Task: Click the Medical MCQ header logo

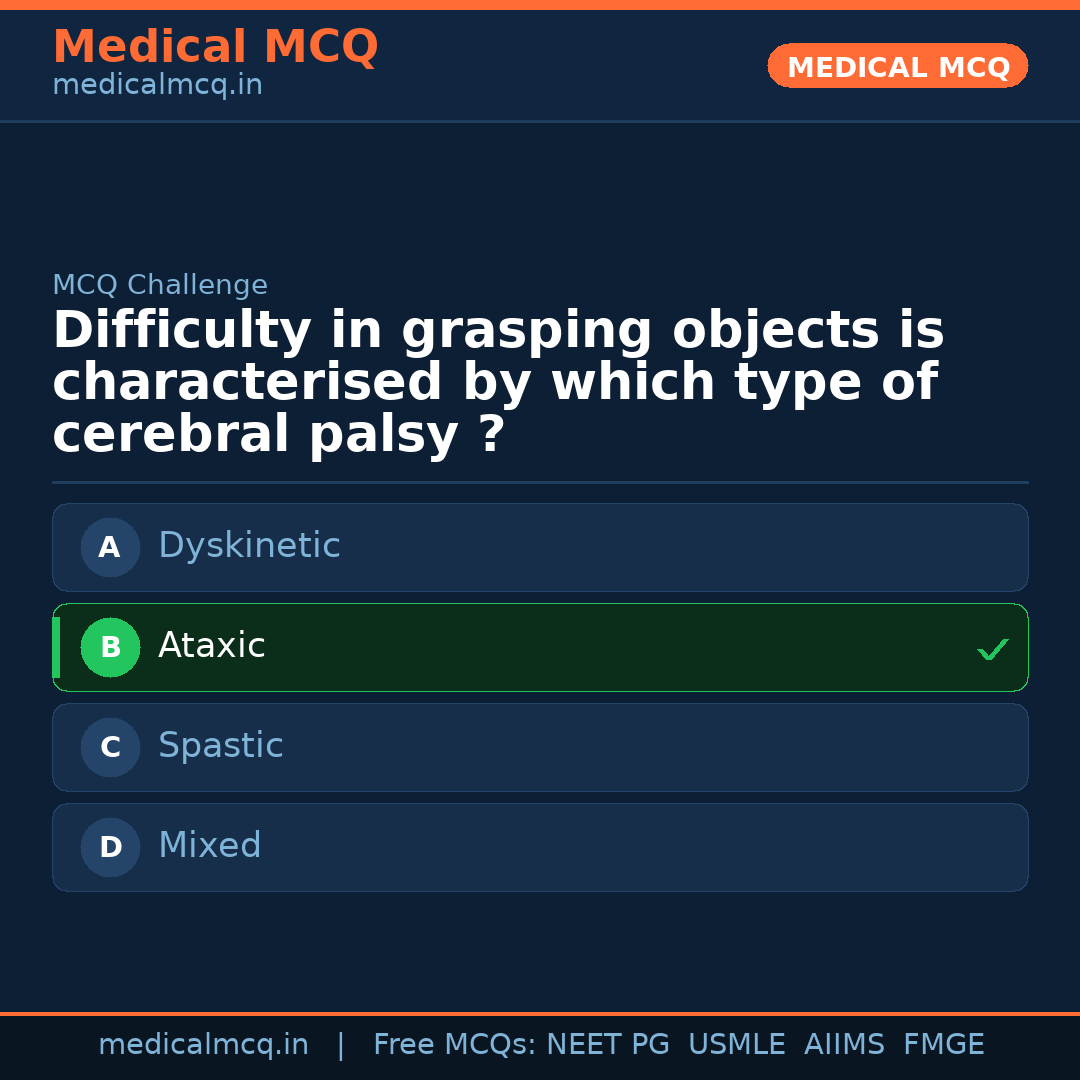Action: tap(215, 47)
